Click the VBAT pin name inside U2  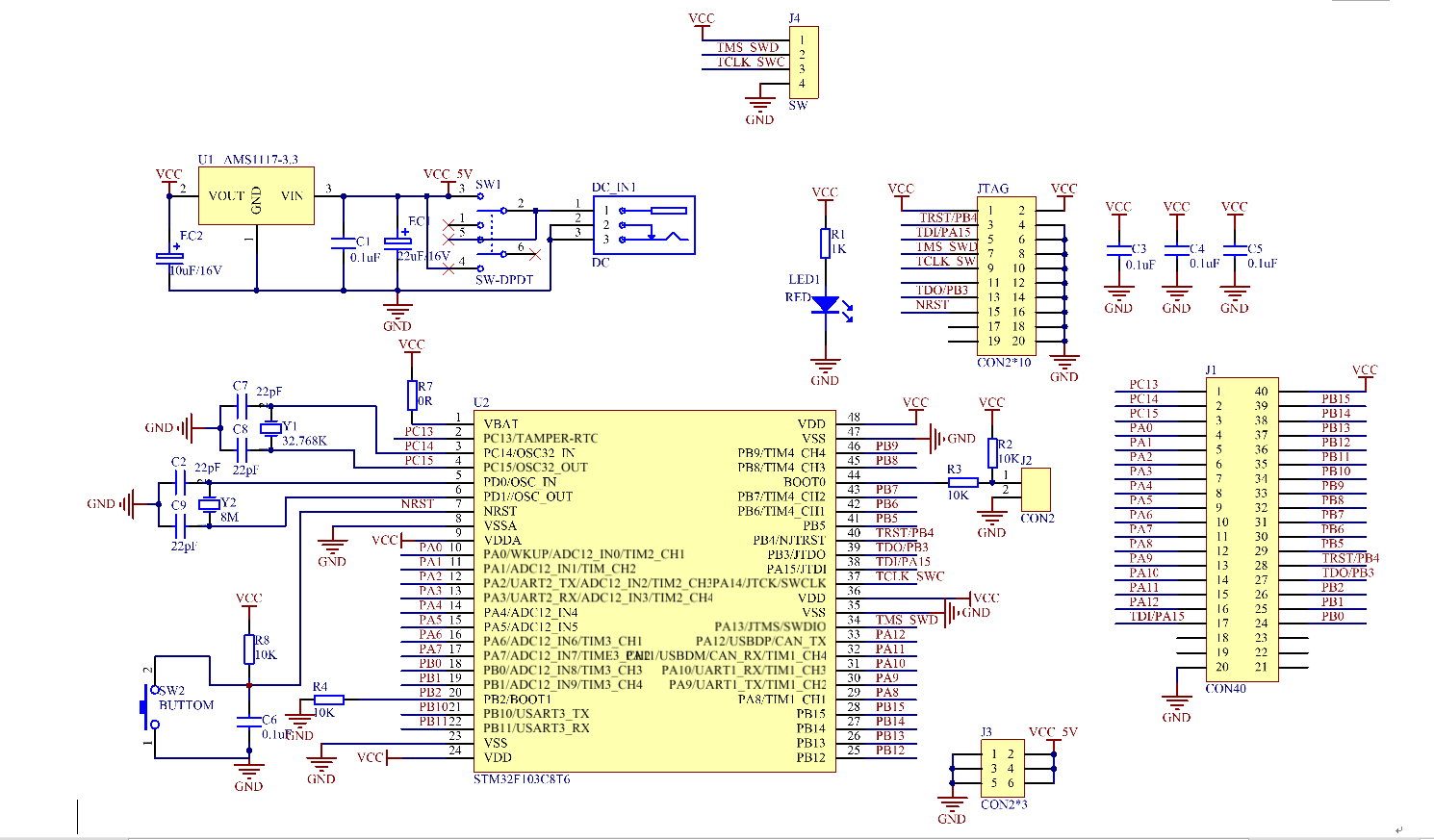tap(500, 423)
